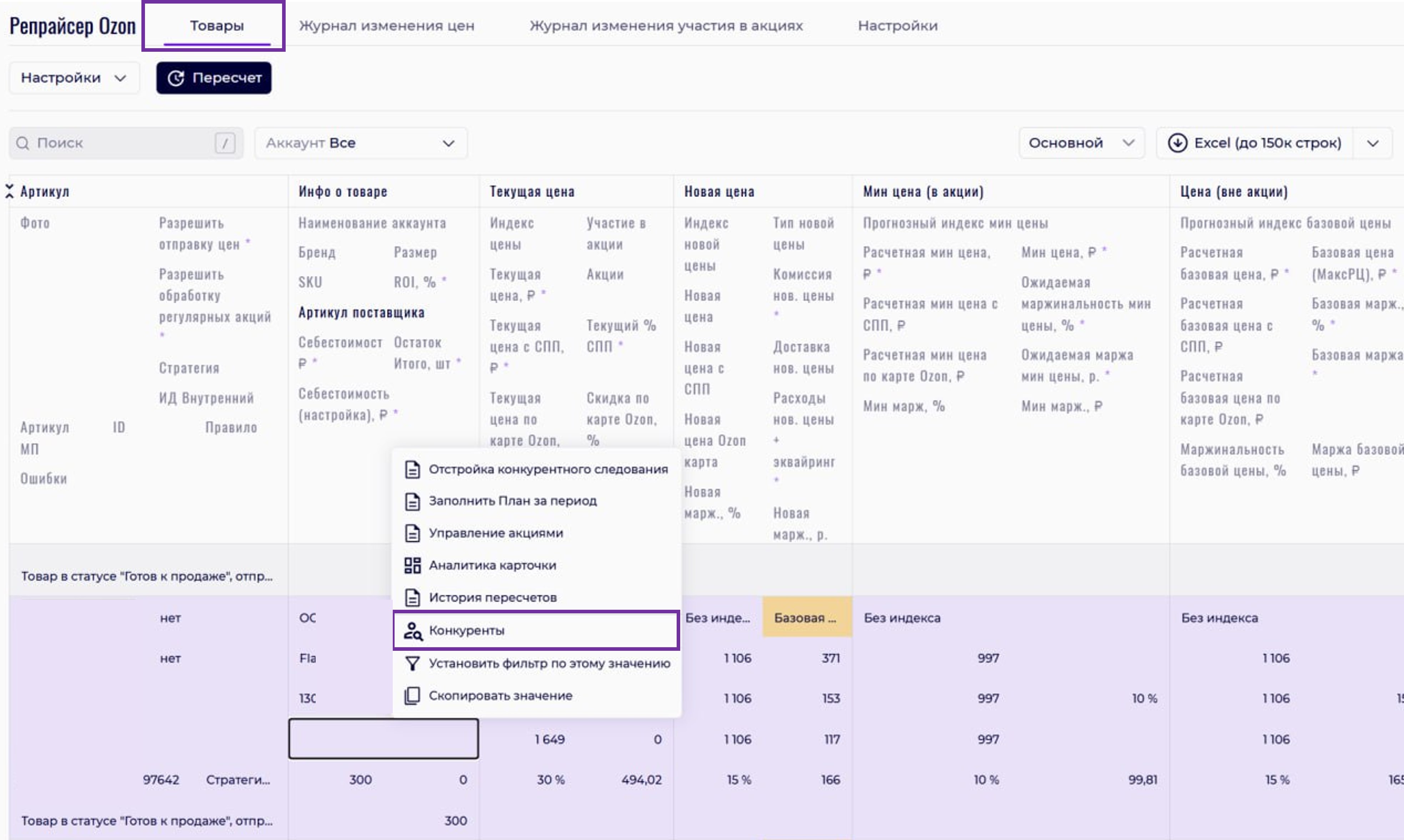Click the grid icon beside Аналитика карточки
The width and height of the screenshot is (1404, 840).
pos(412,565)
